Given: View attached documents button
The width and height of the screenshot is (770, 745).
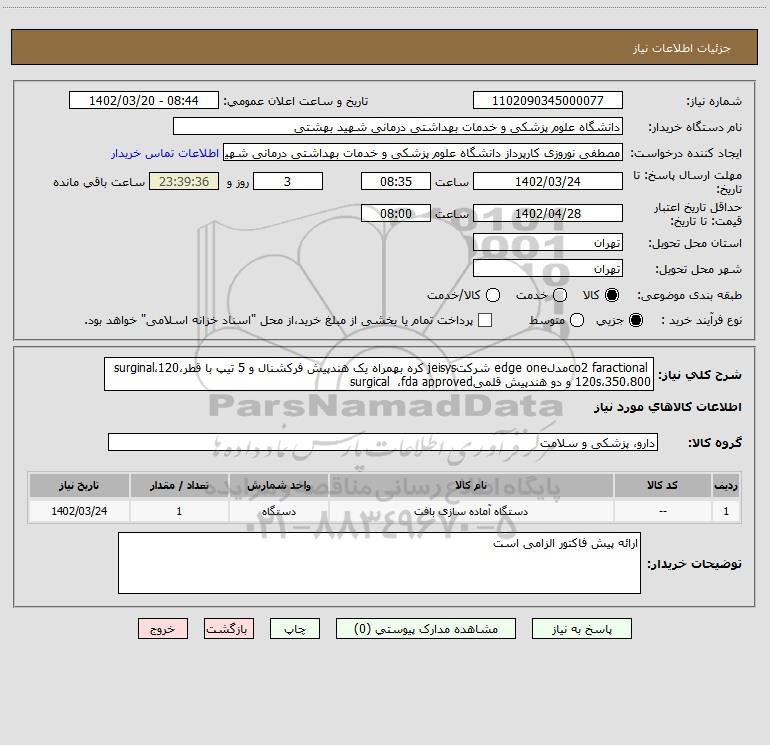Looking at the screenshot, I should (x=426, y=629).
